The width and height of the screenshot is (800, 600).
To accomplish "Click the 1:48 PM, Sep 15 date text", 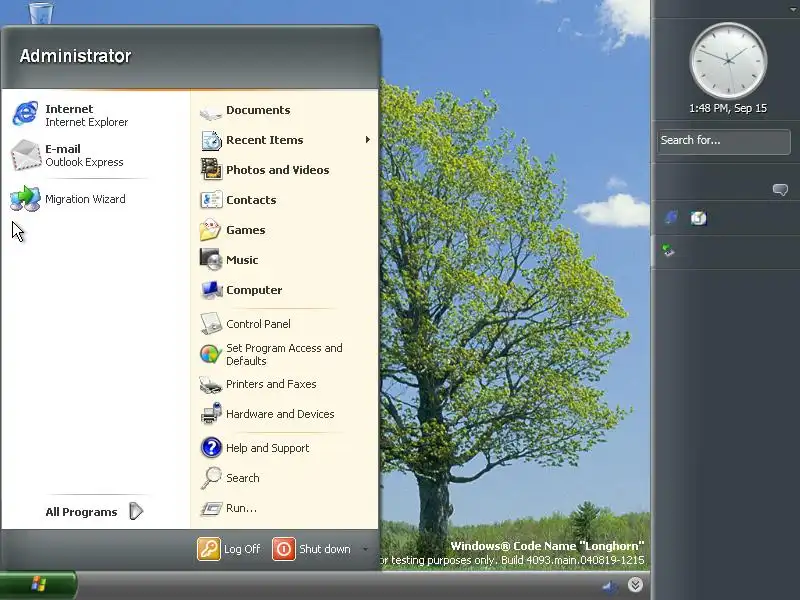I will tap(728, 108).
